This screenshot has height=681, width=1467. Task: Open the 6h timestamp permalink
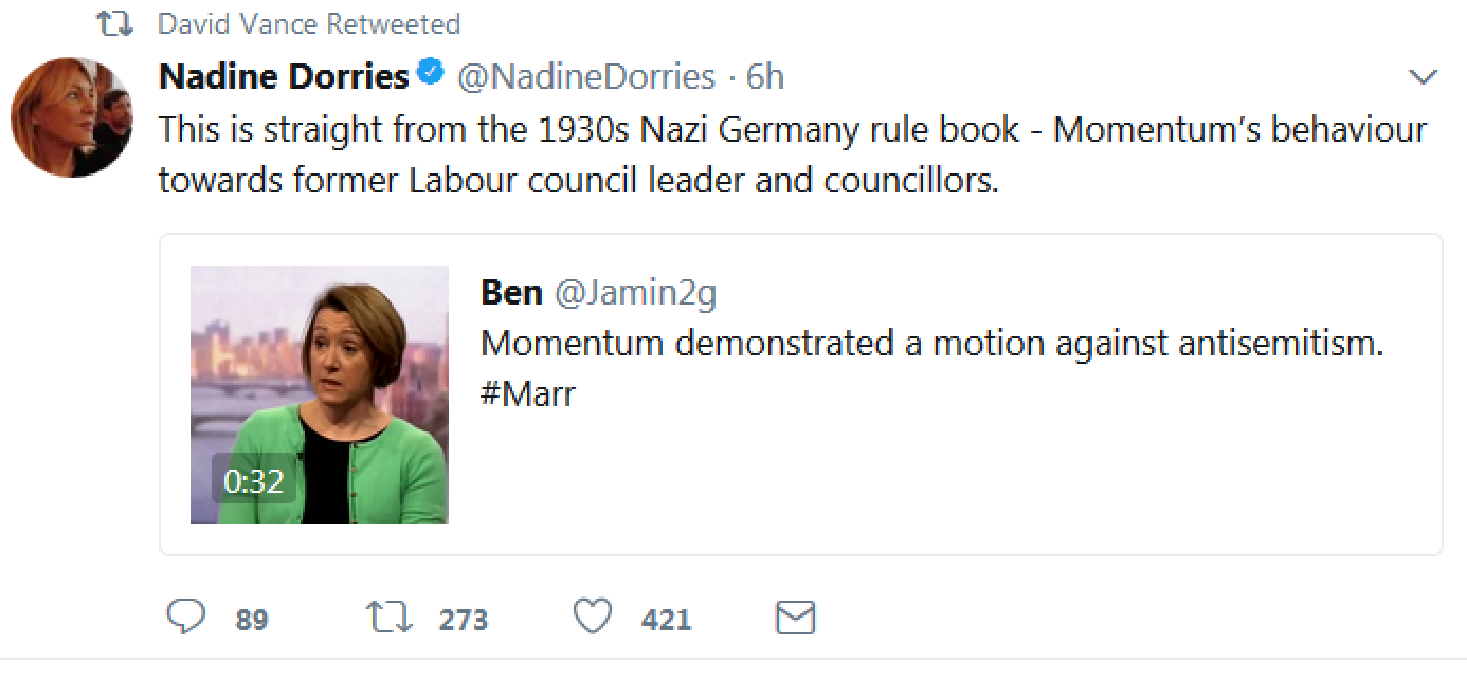click(765, 77)
